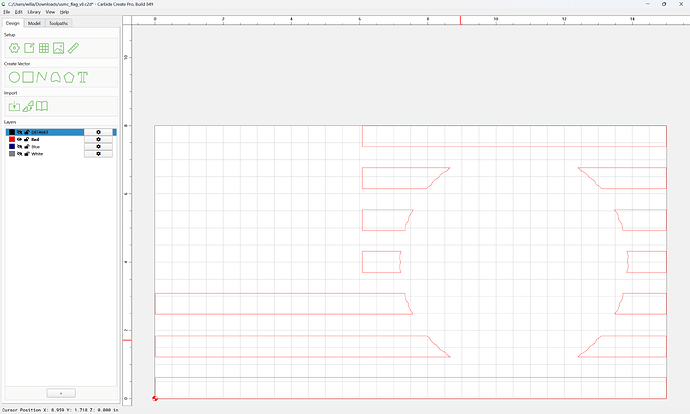The width and height of the screenshot is (690, 414).
Task: Open the grid settings icon
Action: pos(44,48)
